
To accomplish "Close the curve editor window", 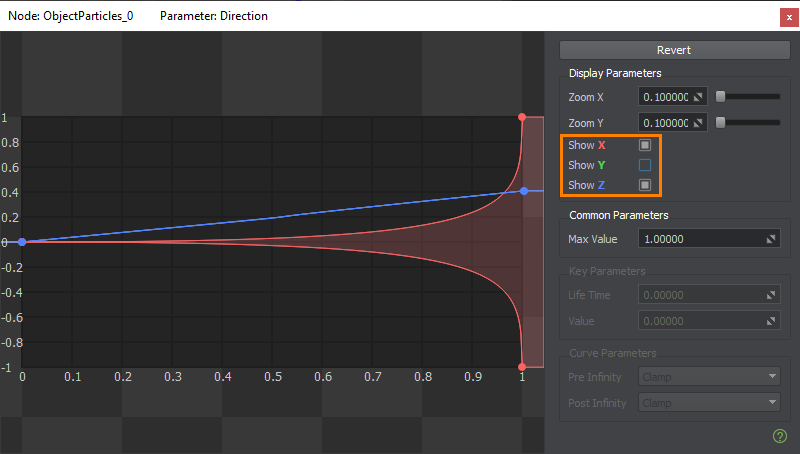I will pyautogui.click(x=787, y=17).
